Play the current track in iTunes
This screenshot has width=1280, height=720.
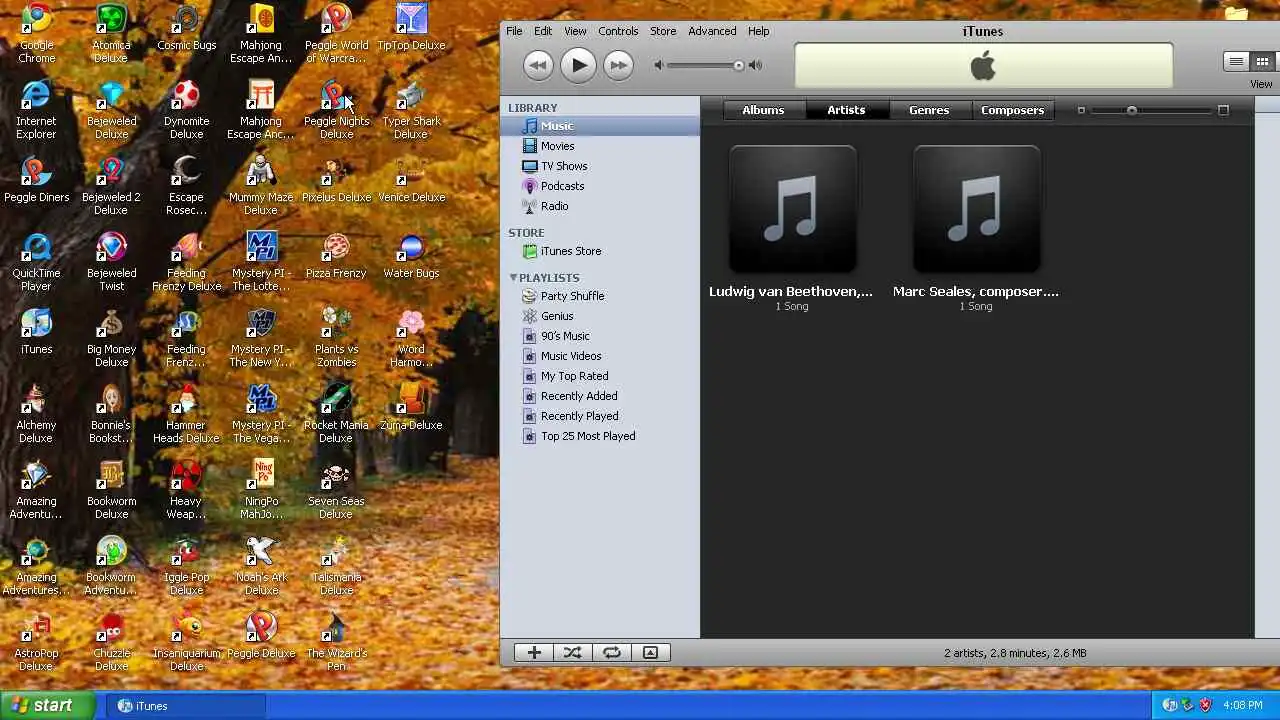(x=578, y=65)
